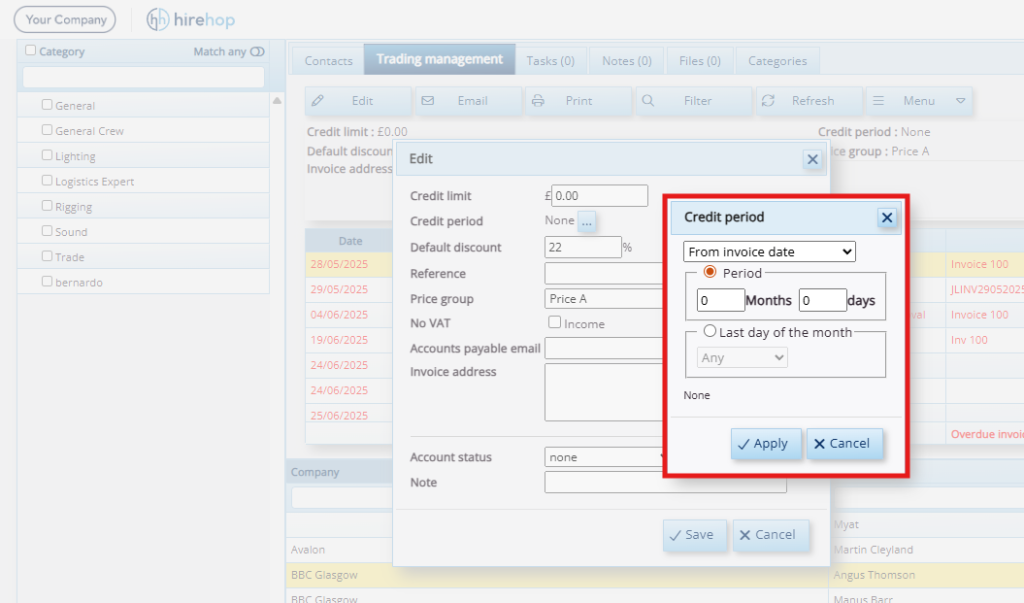
Task: Click the Refresh arrows icon
Action: pos(768,101)
